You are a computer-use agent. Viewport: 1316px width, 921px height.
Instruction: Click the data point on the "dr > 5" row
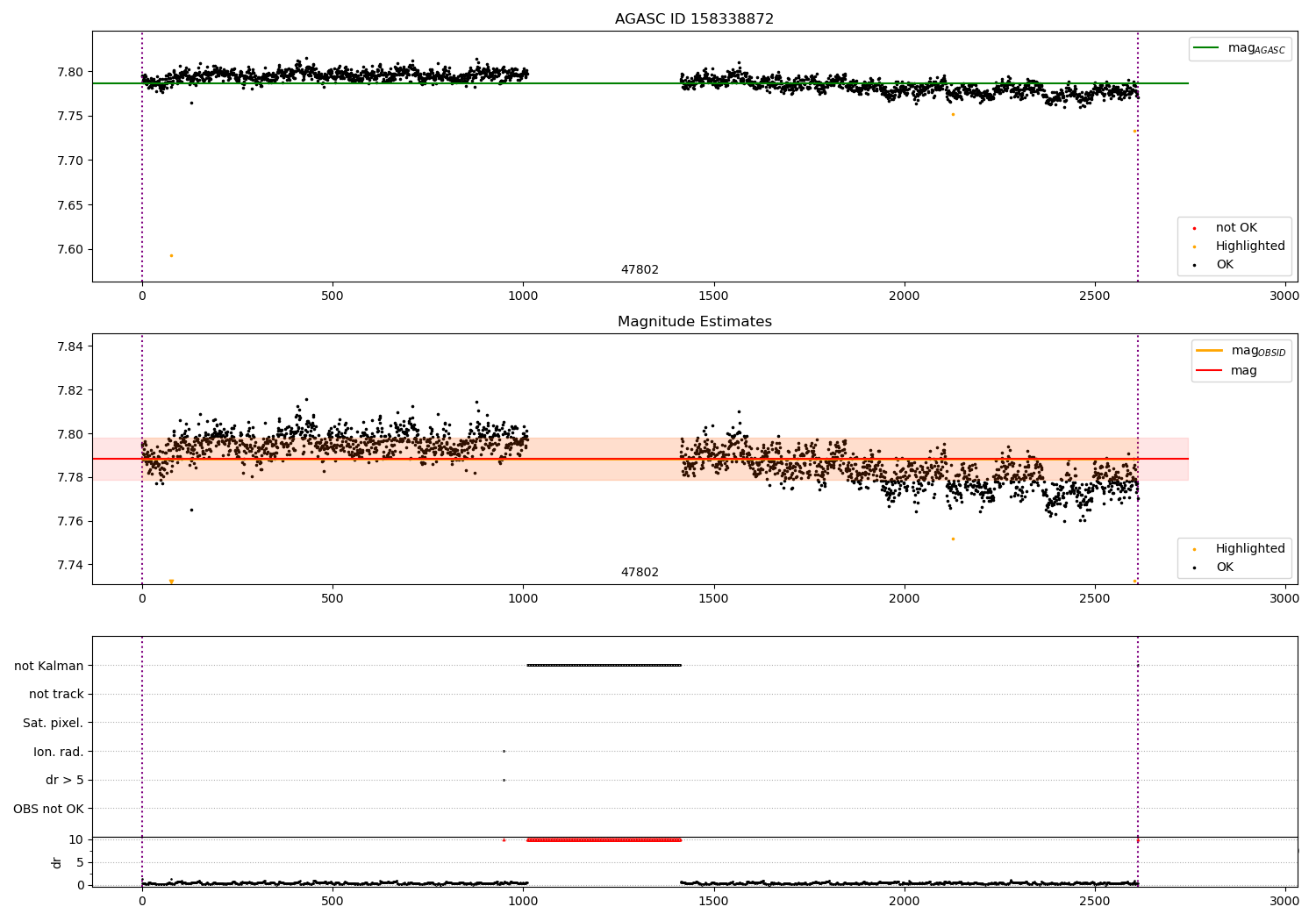click(x=504, y=780)
